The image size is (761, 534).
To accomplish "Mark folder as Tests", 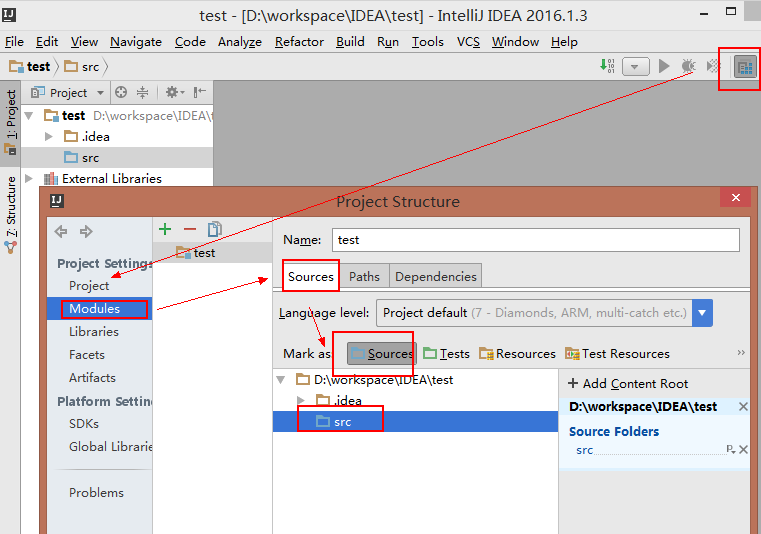I will point(447,353).
